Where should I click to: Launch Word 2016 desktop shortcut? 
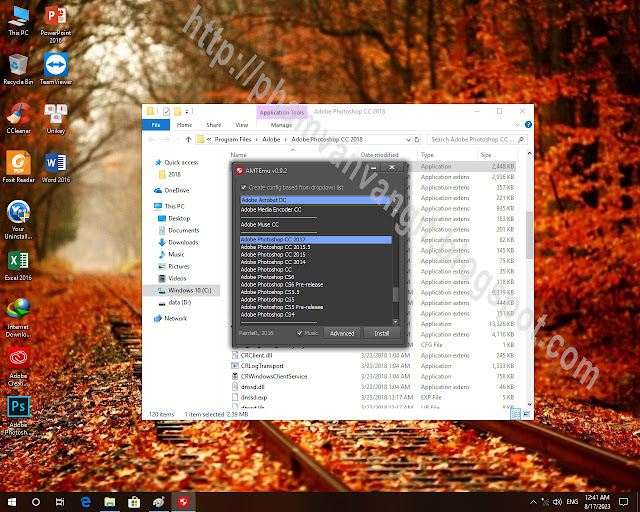click(56, 167)
